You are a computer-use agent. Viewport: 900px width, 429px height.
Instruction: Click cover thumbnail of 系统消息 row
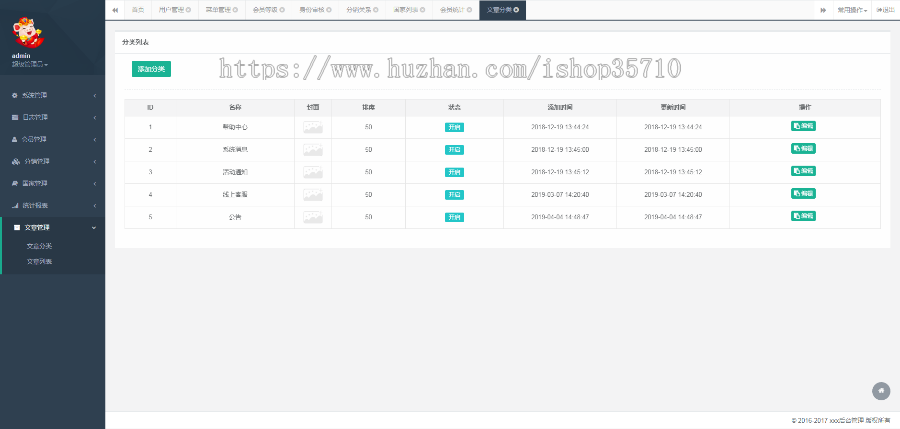pyautogui.click(x=313, y=150)
